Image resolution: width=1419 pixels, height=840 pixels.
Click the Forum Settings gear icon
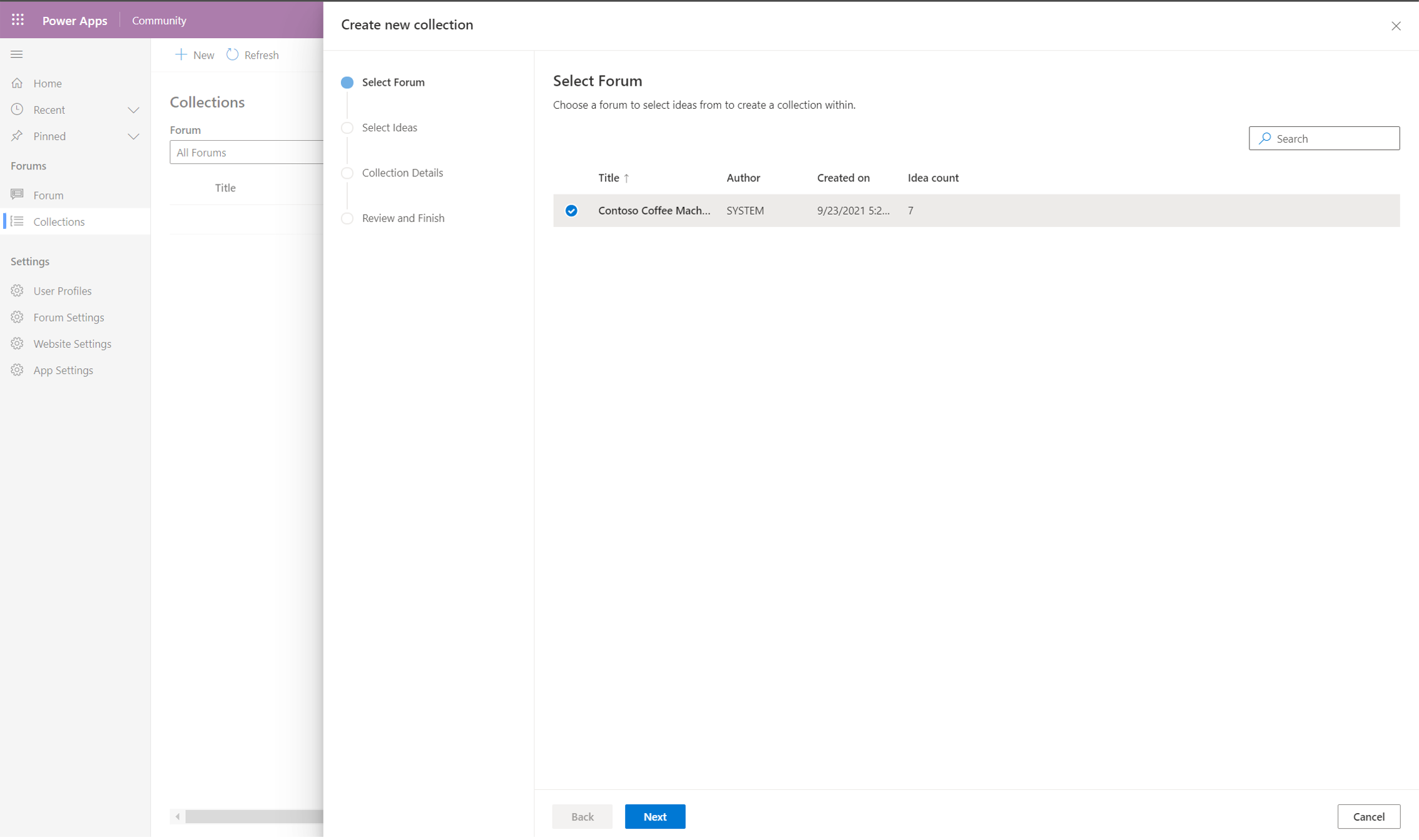coord(17,317)
